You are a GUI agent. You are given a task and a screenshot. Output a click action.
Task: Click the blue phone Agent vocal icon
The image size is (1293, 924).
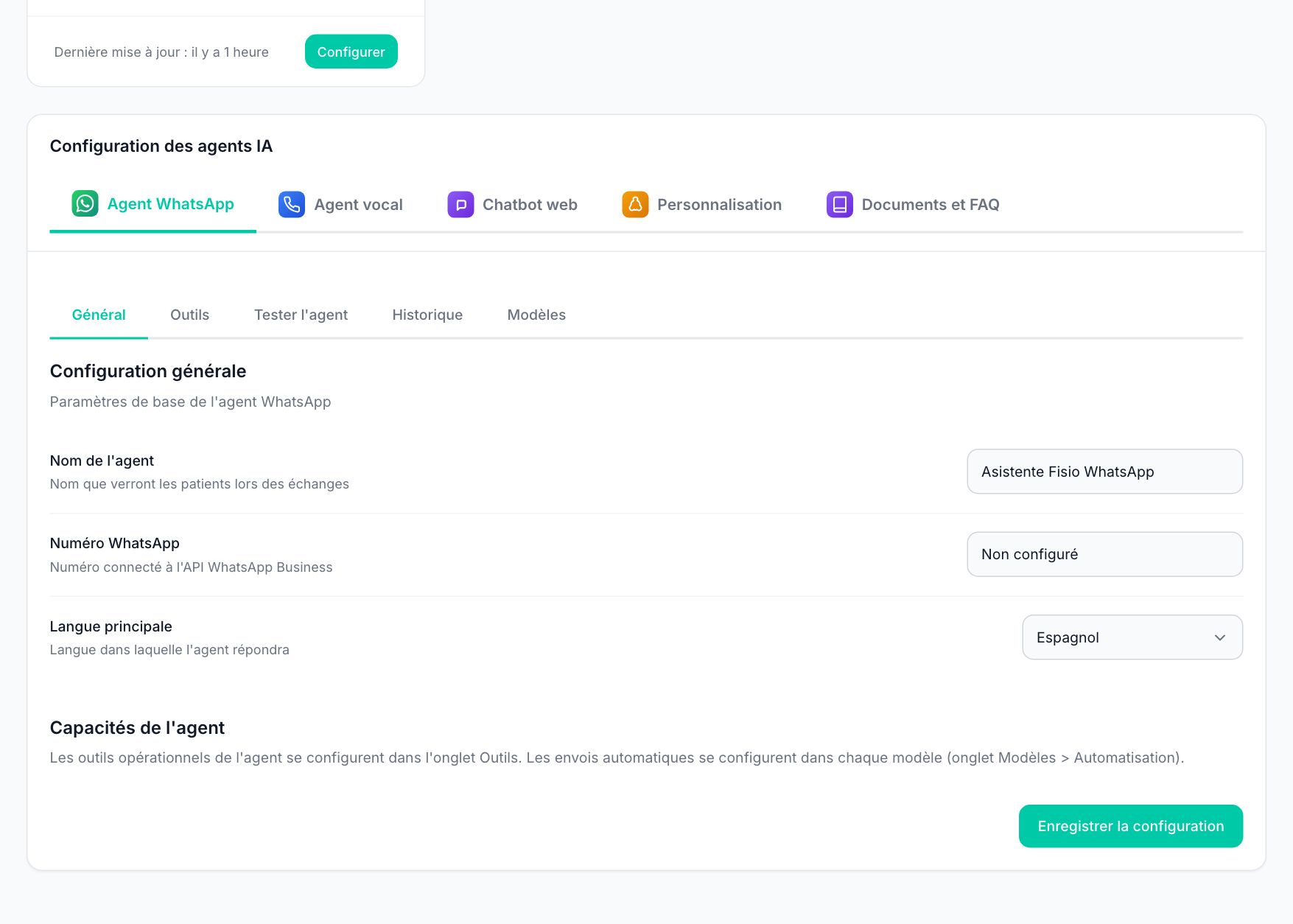click(x=292, y=204)
